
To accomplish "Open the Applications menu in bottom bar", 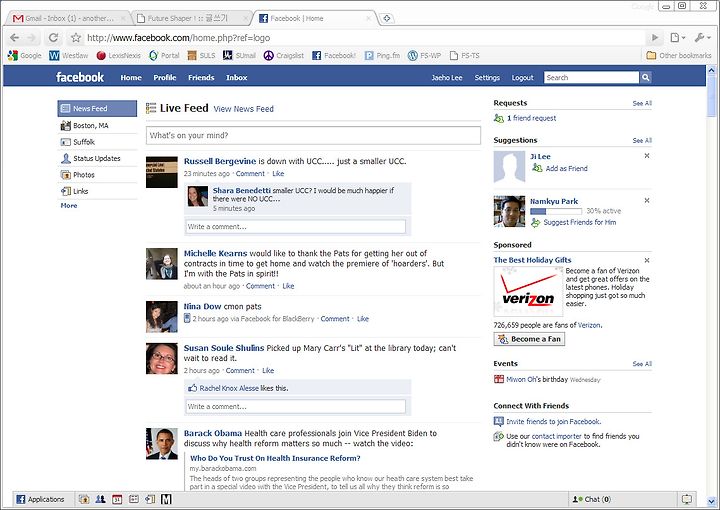I will pos(41,499).
